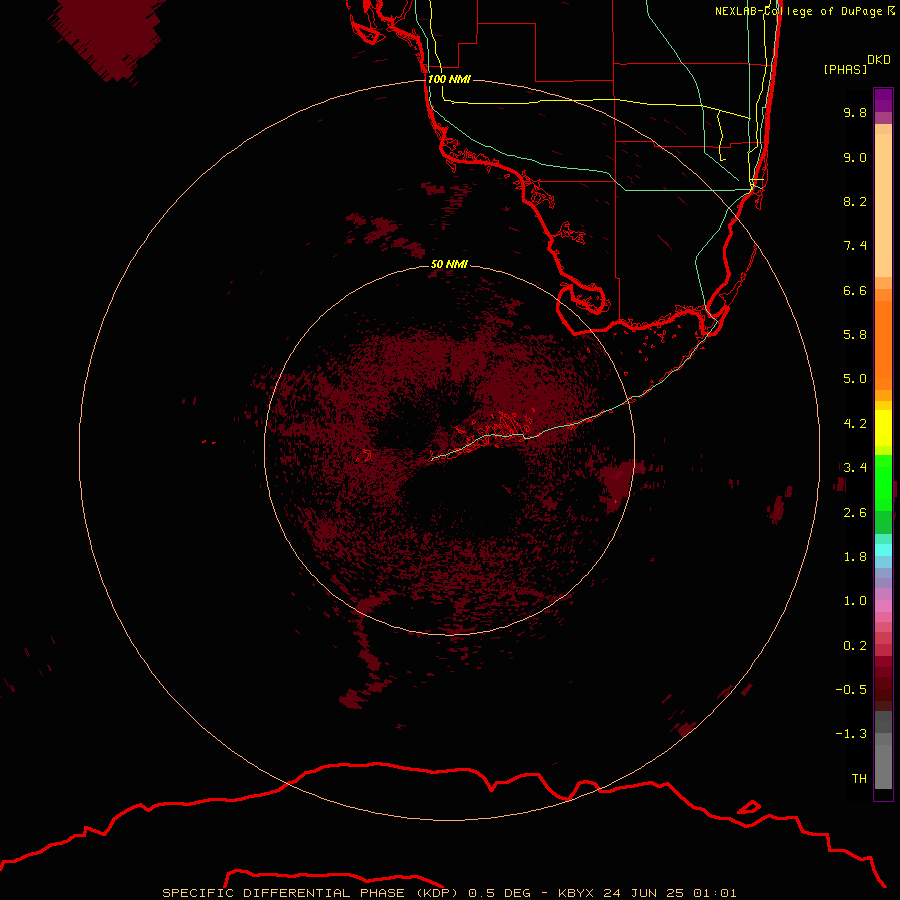The height and width of the screenshot is (900, 900).
Task: Click the "100 NMI" range ring label
Action: tap(449, 79)
